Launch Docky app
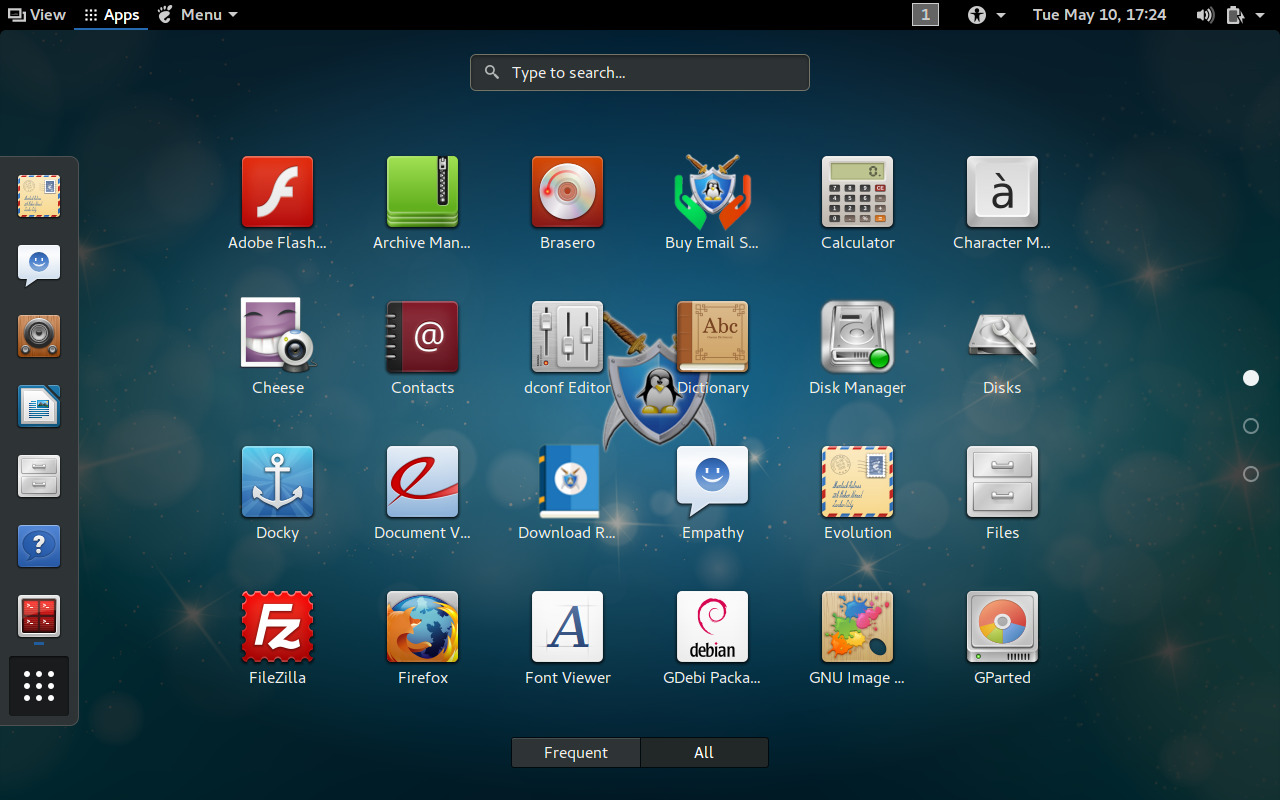This screenshot has height=800, width=1280. point(277,482)
